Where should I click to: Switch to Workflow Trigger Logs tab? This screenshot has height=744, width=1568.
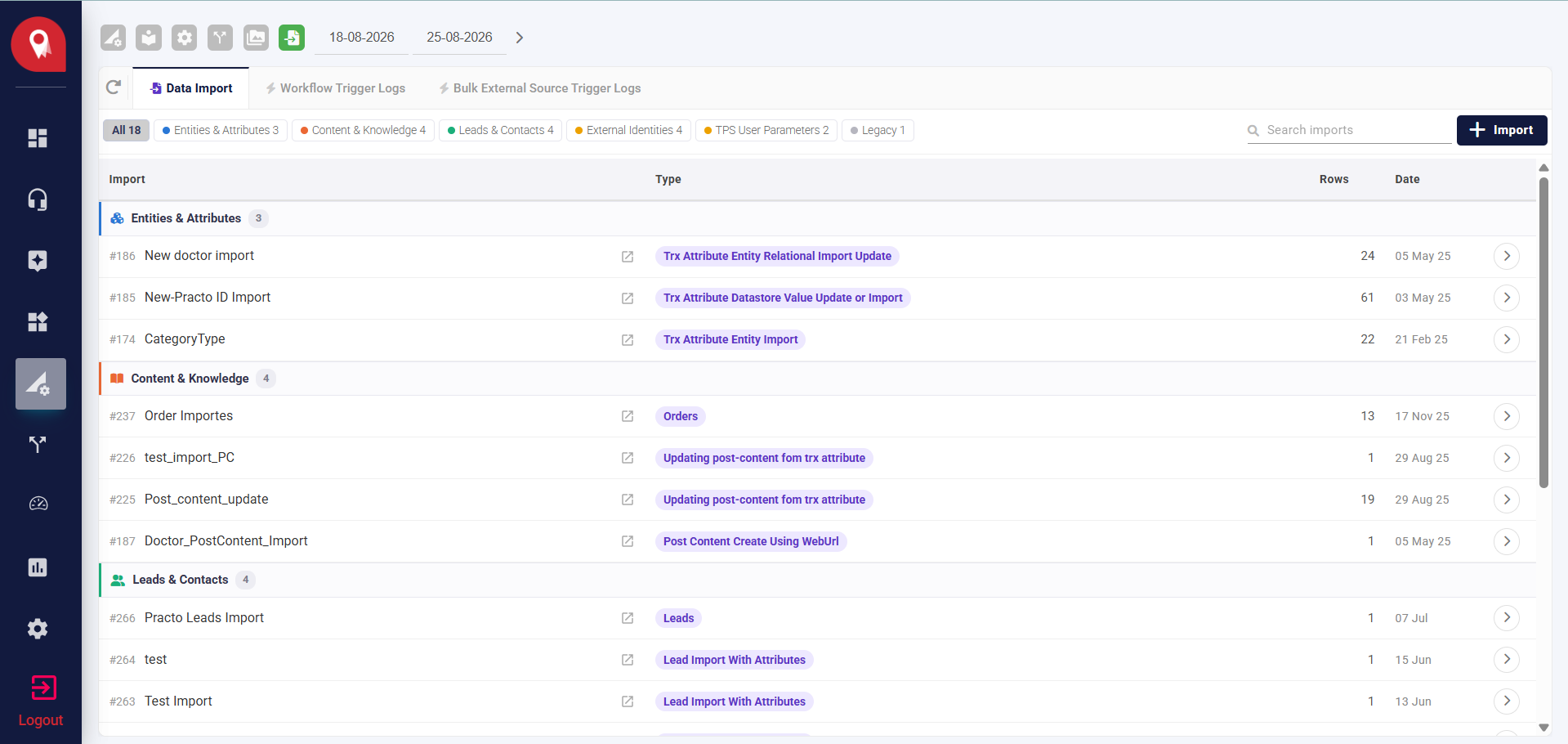click(x=335, y=88)
